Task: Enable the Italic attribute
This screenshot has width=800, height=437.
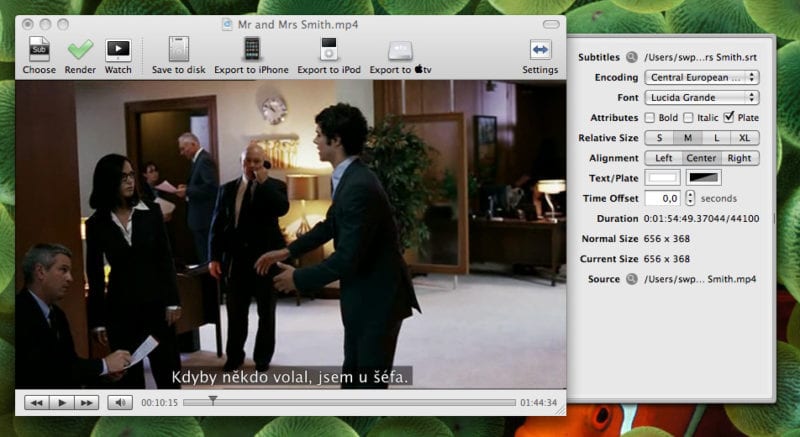Action: pos(688,118)
